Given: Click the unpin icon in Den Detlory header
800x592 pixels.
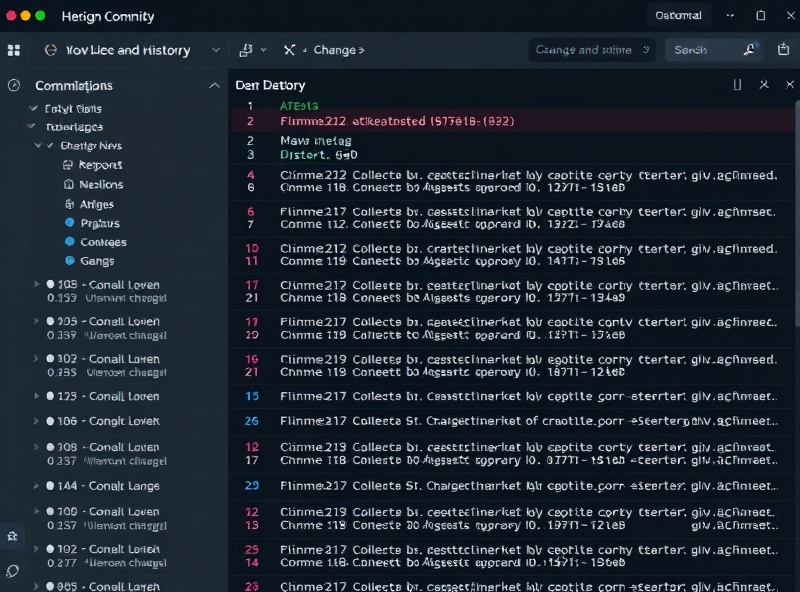Looking at the screenshot, I should click(x=764, y=84).
